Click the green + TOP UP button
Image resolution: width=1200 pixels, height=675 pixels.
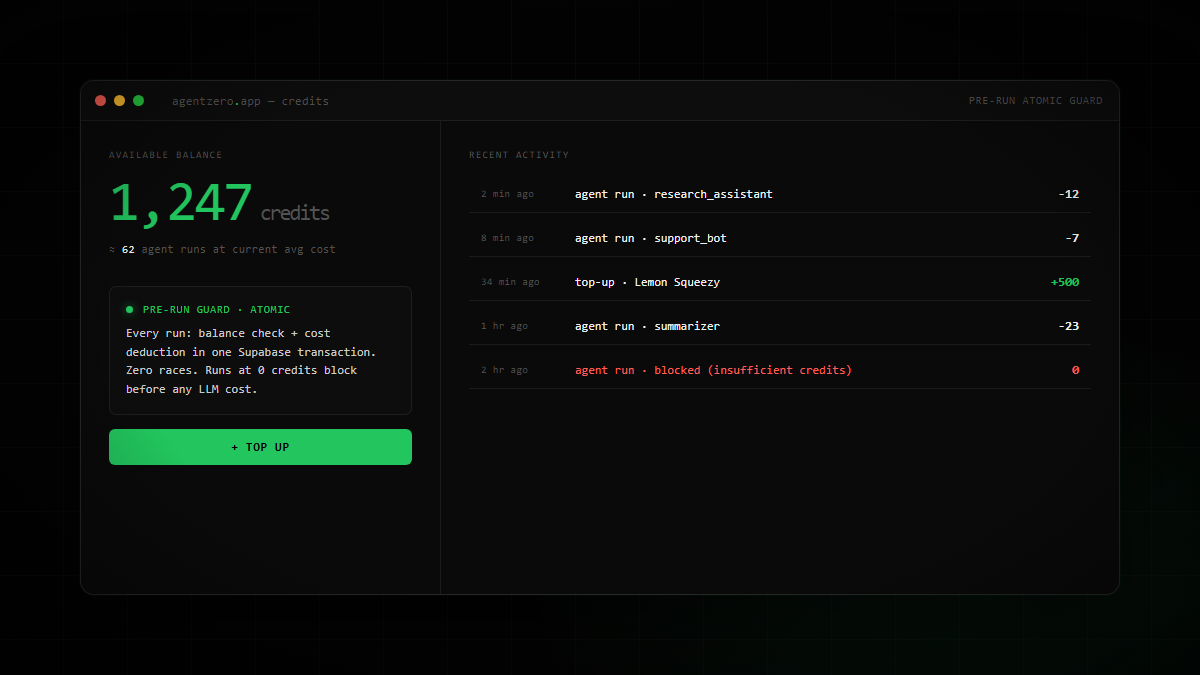point(260,447)
